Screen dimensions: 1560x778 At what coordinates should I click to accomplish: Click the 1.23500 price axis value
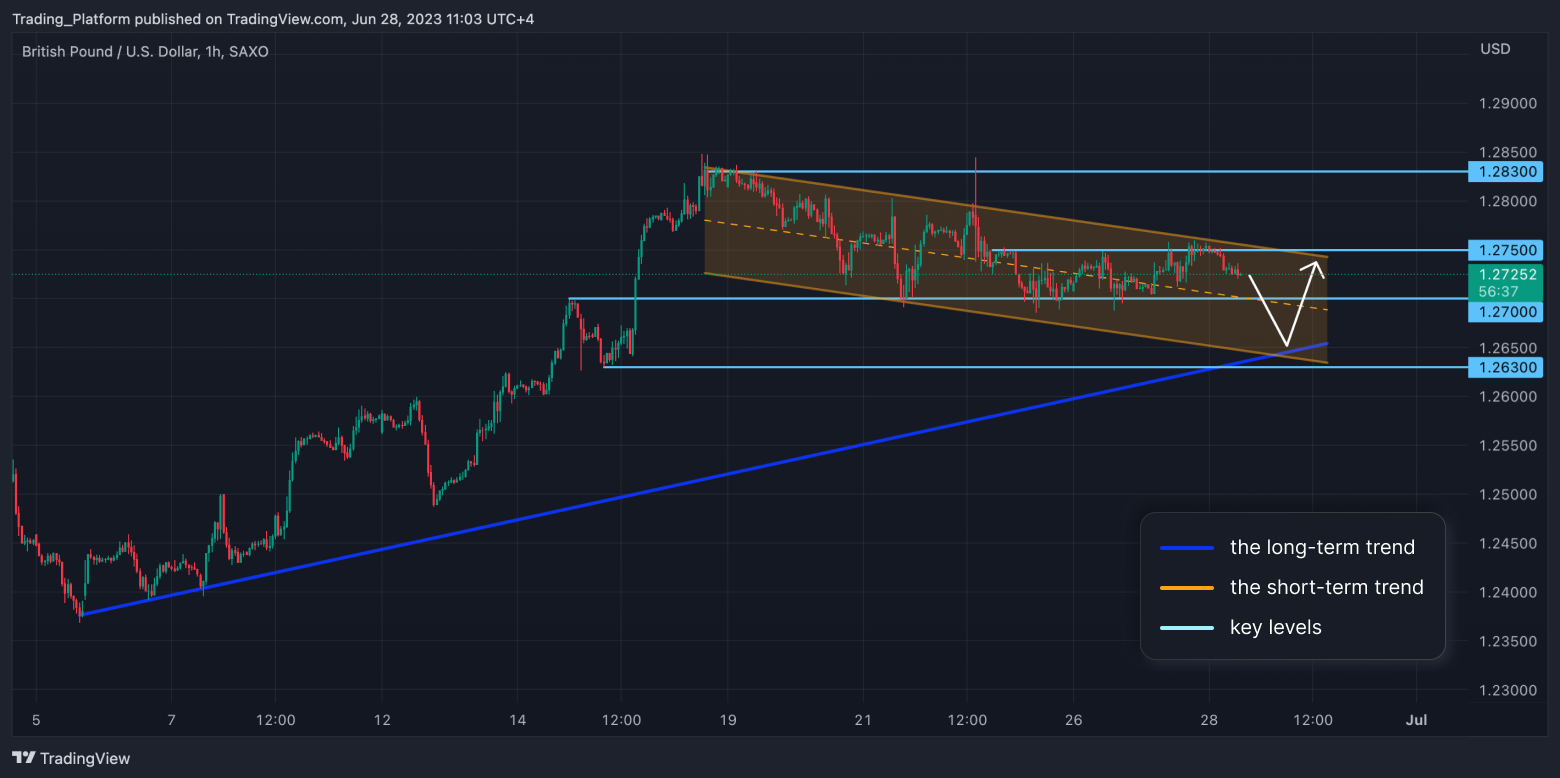[1508, 641]
